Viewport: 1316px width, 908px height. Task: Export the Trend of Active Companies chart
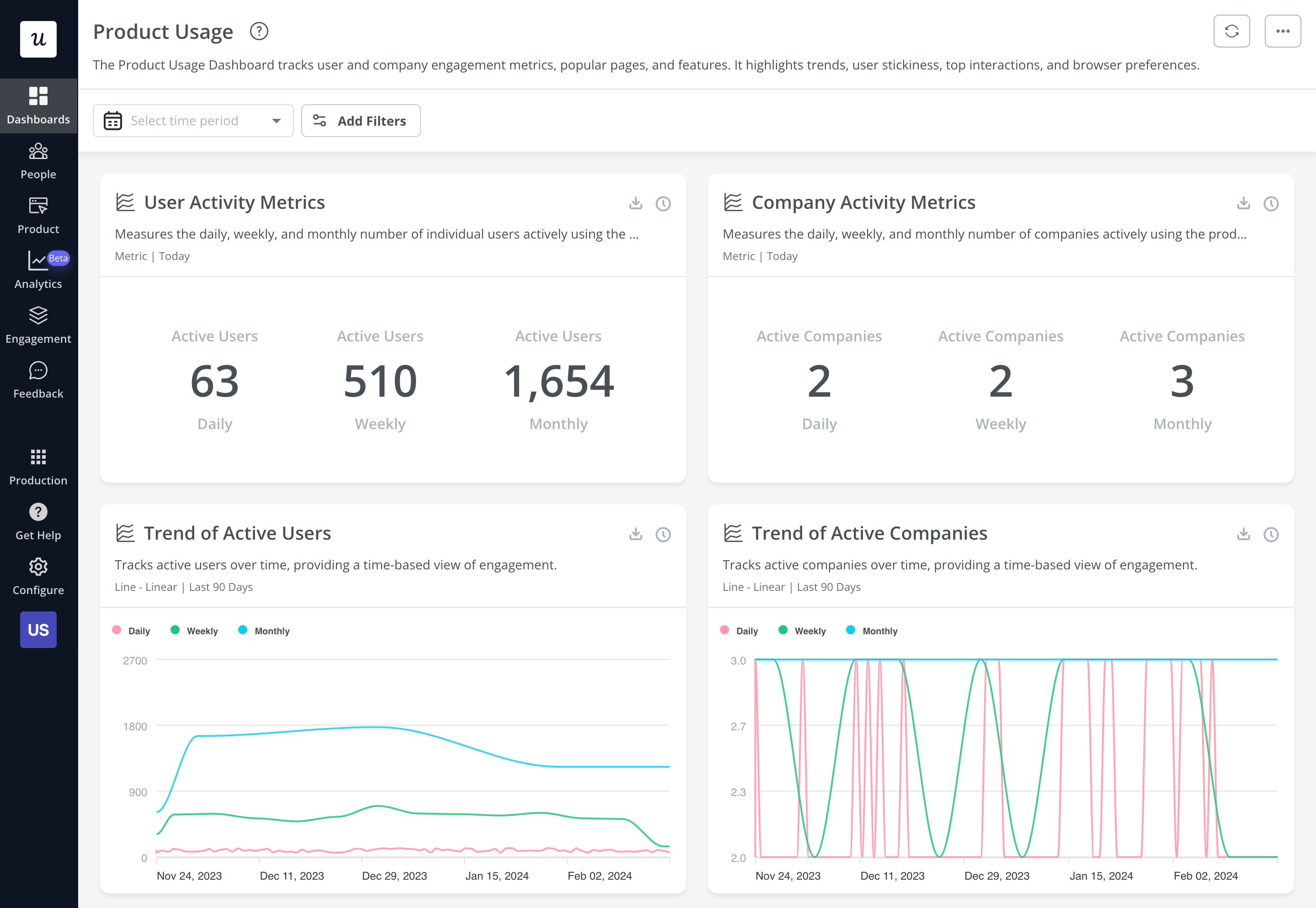1243,534
